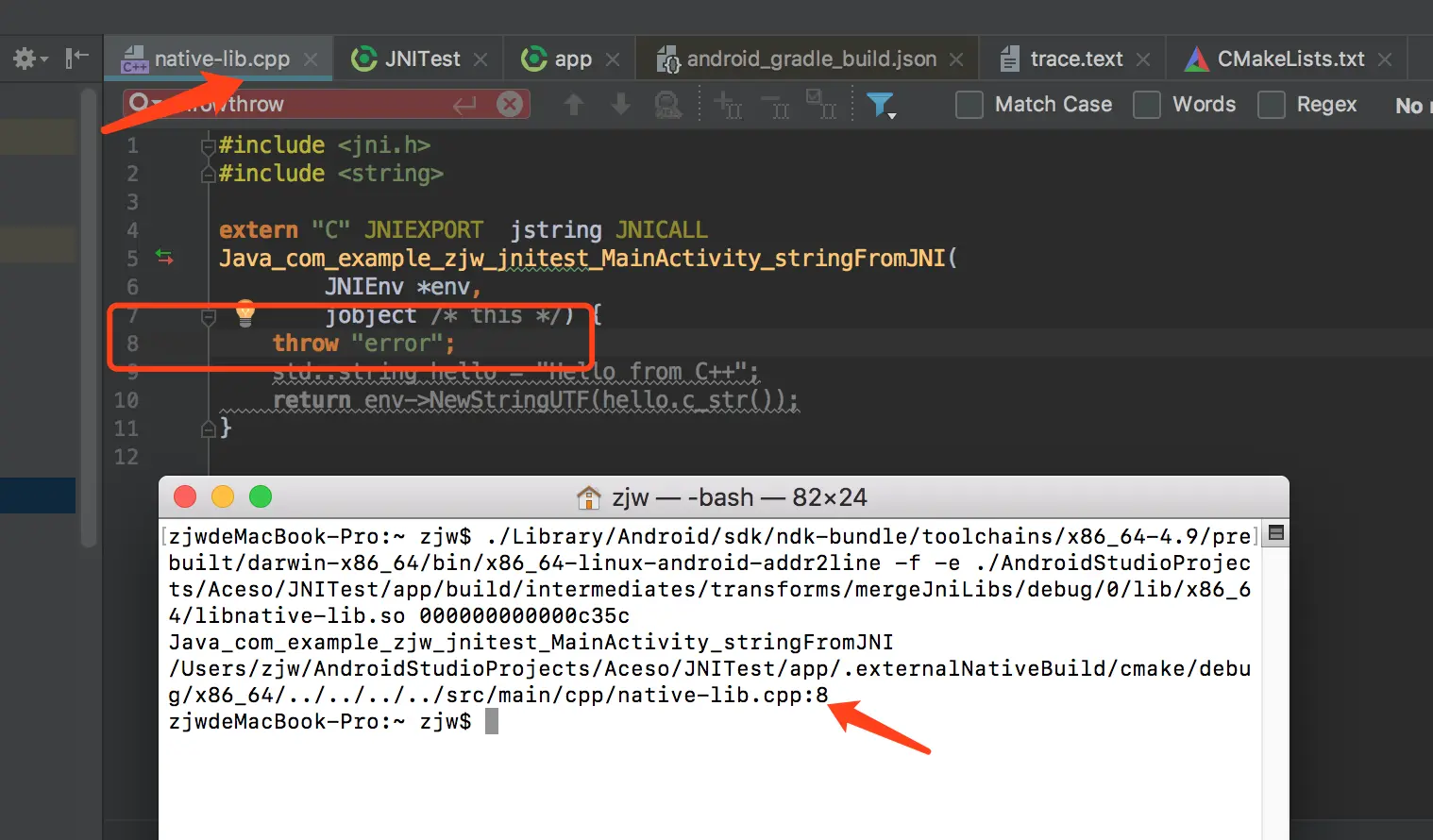
Task: Click the terminal scrollbar indicator
Action: pyautogui.click(x=1276, y=533)
